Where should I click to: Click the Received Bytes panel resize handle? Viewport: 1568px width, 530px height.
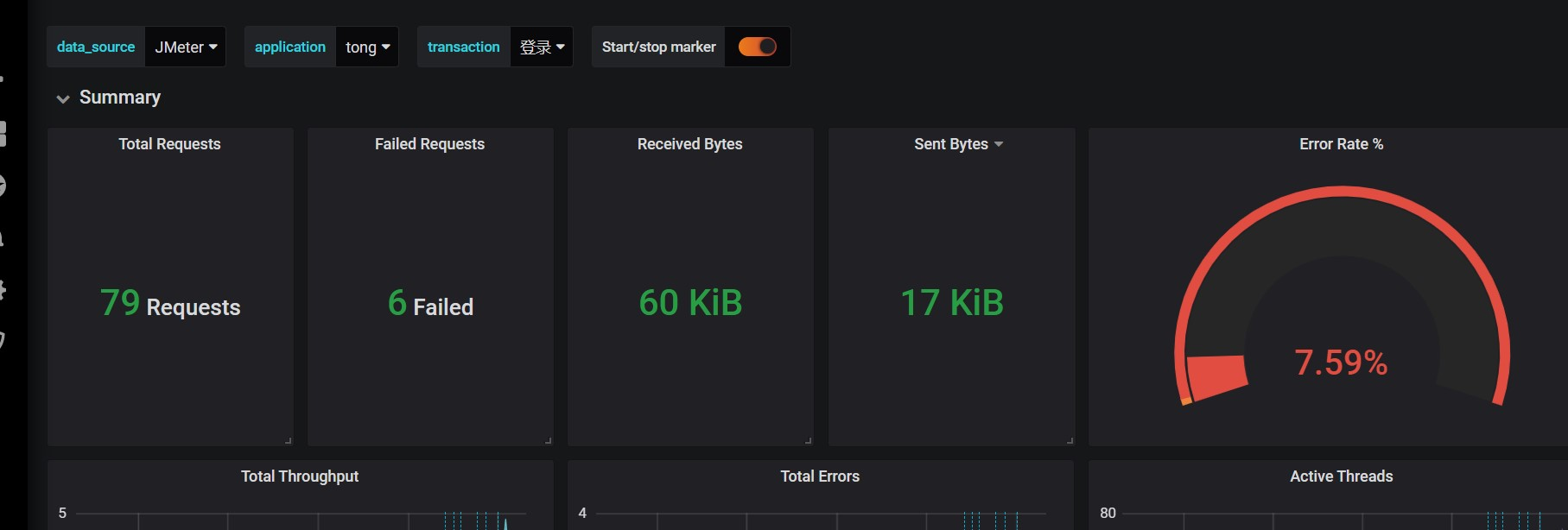coord(809,440)
